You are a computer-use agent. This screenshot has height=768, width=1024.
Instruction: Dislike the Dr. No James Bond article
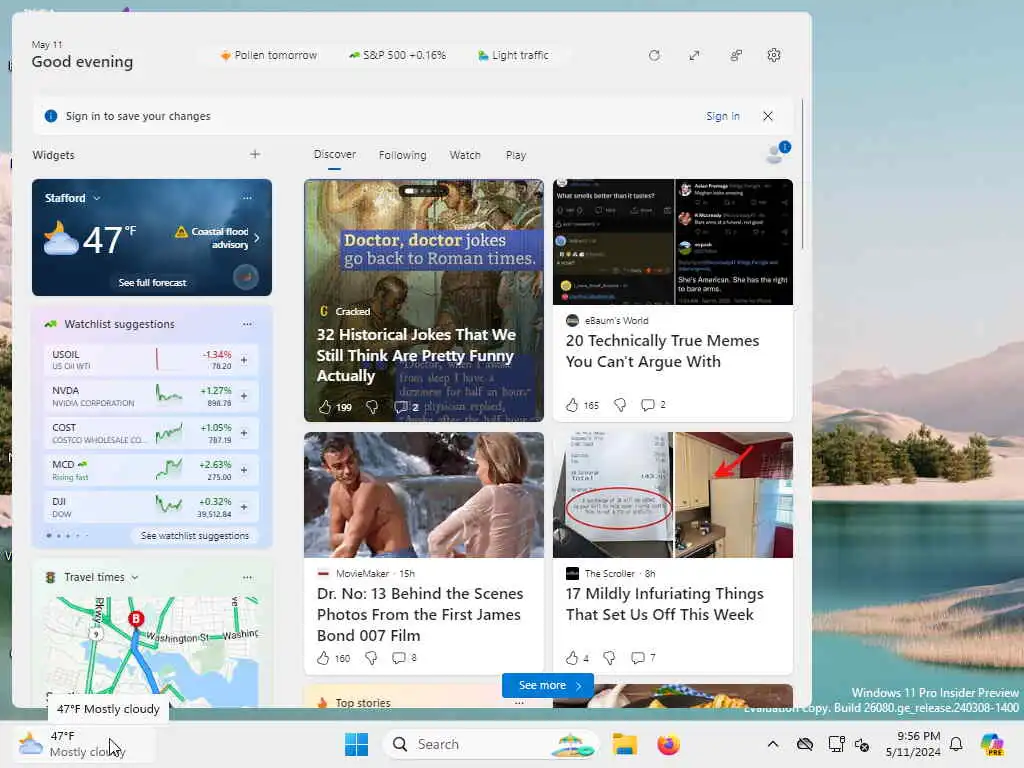(371, 658)
